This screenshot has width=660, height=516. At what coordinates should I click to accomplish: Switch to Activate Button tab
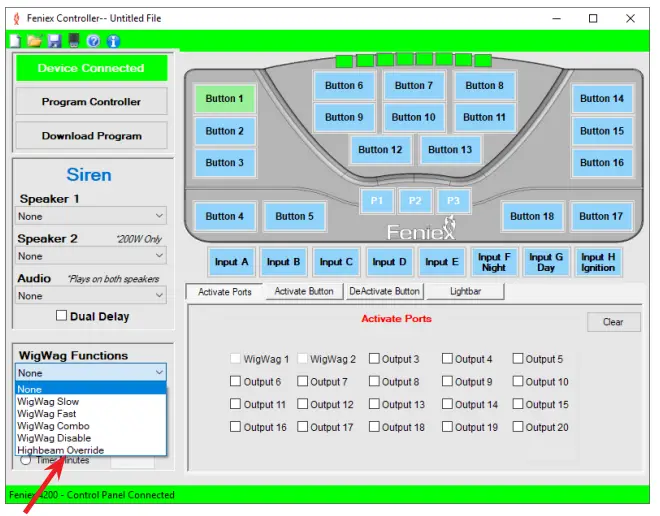click(x=303, y=291)
